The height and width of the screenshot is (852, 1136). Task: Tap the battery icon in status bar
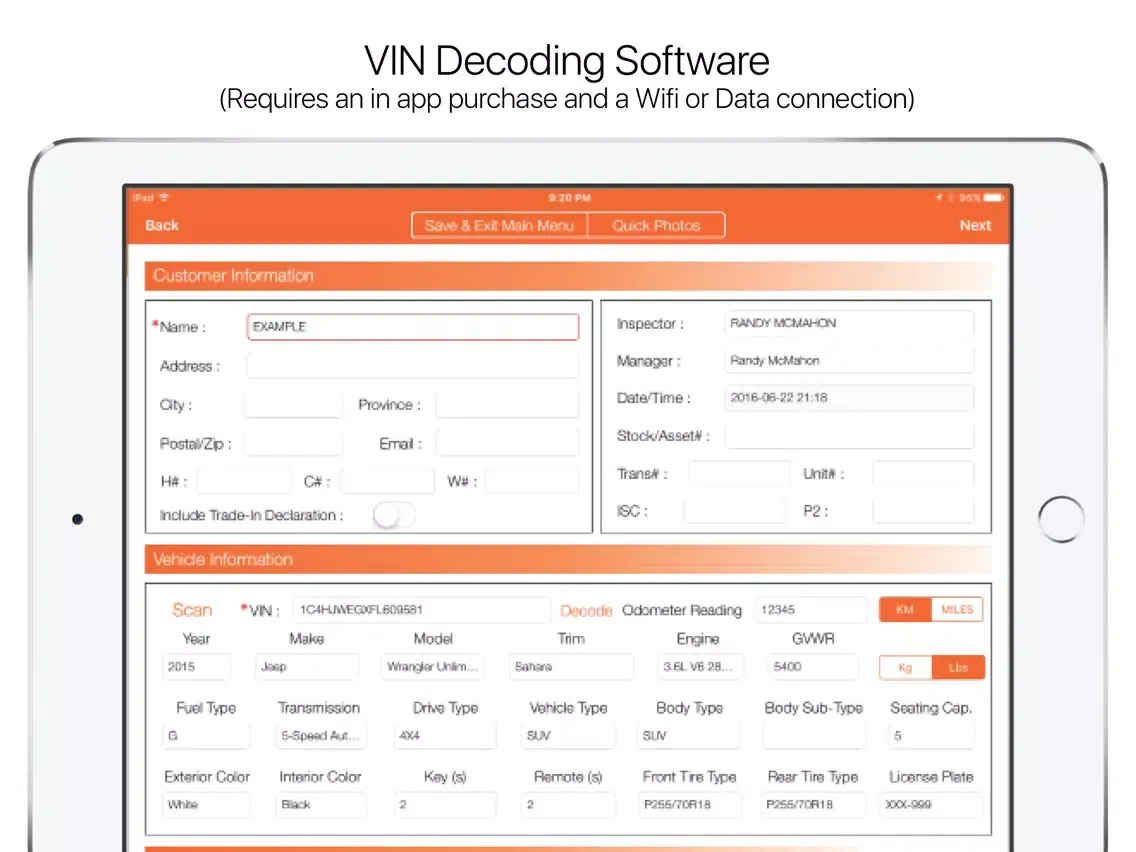pyautogui.click(x=993, y=197)
